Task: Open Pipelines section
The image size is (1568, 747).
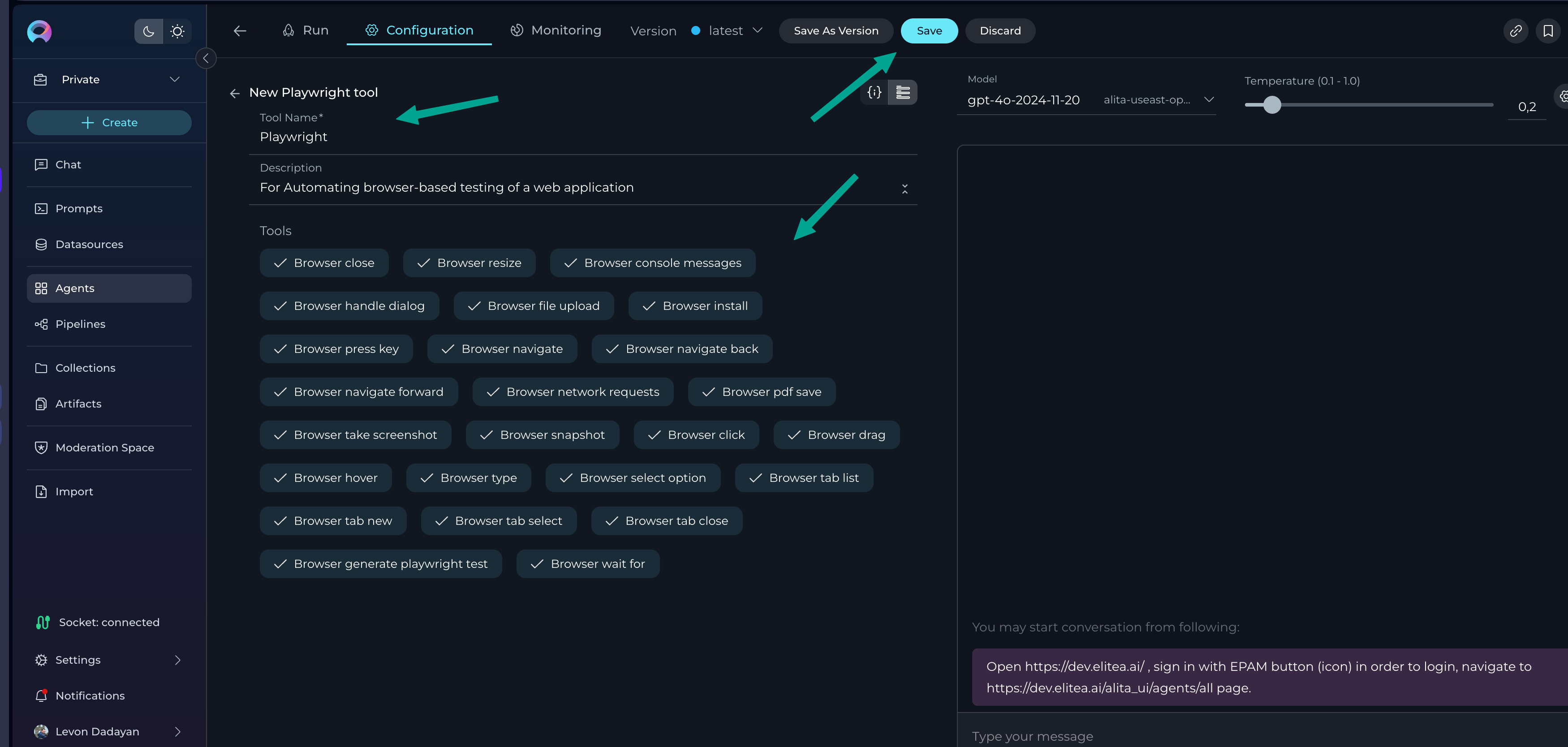Action: pyautogui.click(x=109, y=324)
